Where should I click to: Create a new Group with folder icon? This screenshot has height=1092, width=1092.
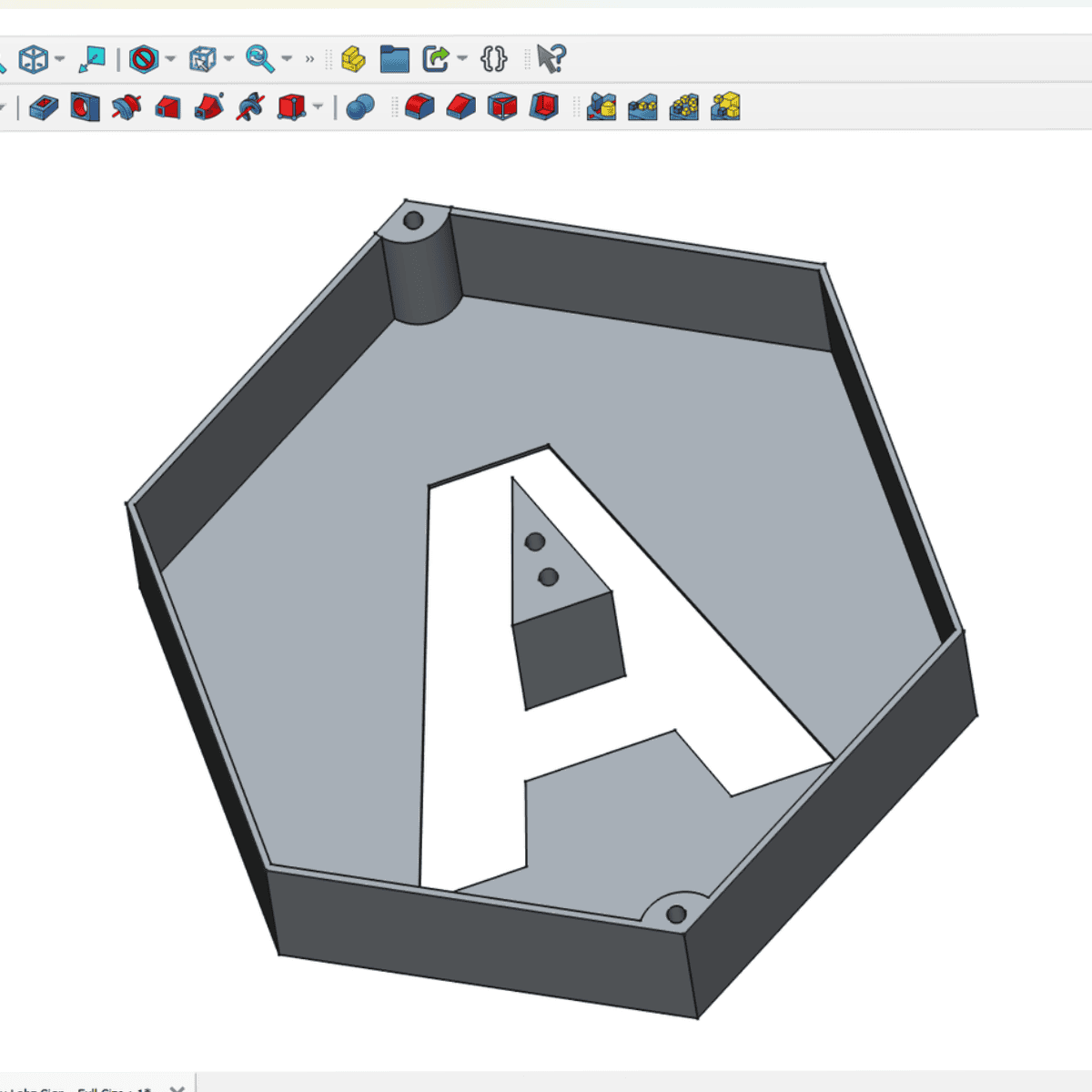coord(395,59)
